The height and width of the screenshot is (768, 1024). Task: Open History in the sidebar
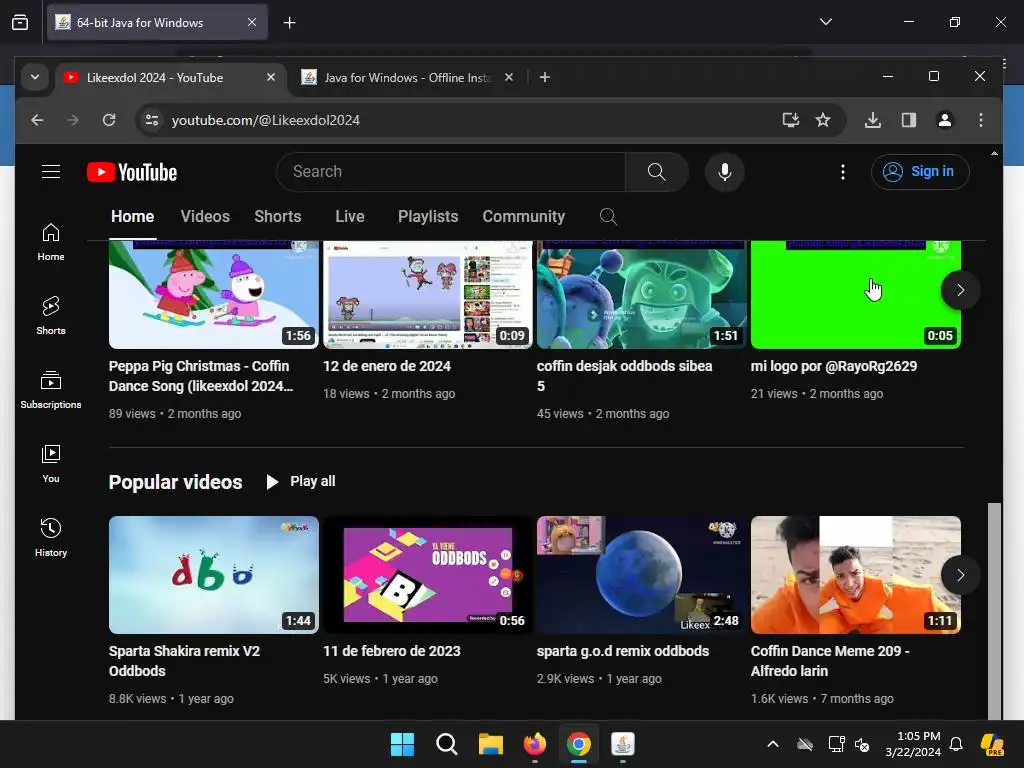[x=51, y=537]
